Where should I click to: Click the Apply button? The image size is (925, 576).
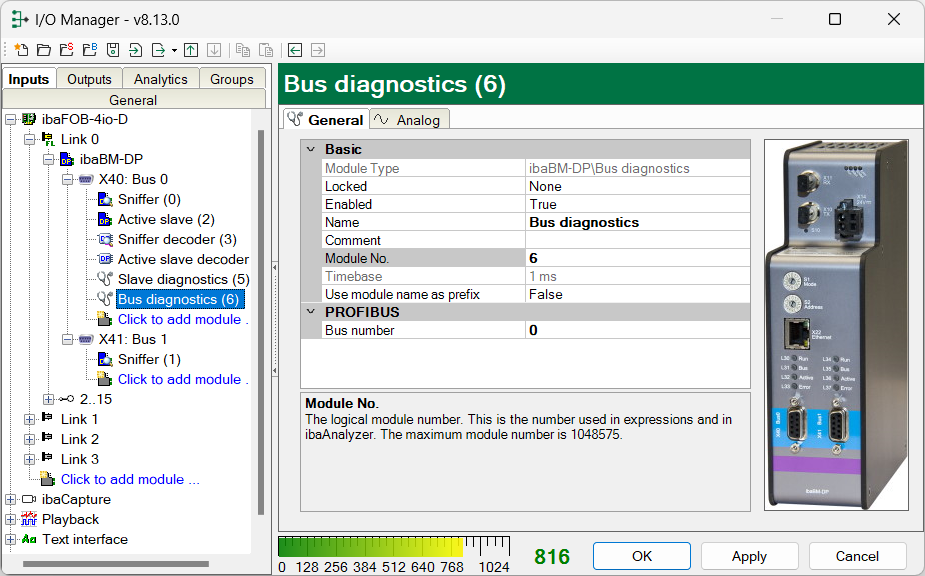coord(749,556)
